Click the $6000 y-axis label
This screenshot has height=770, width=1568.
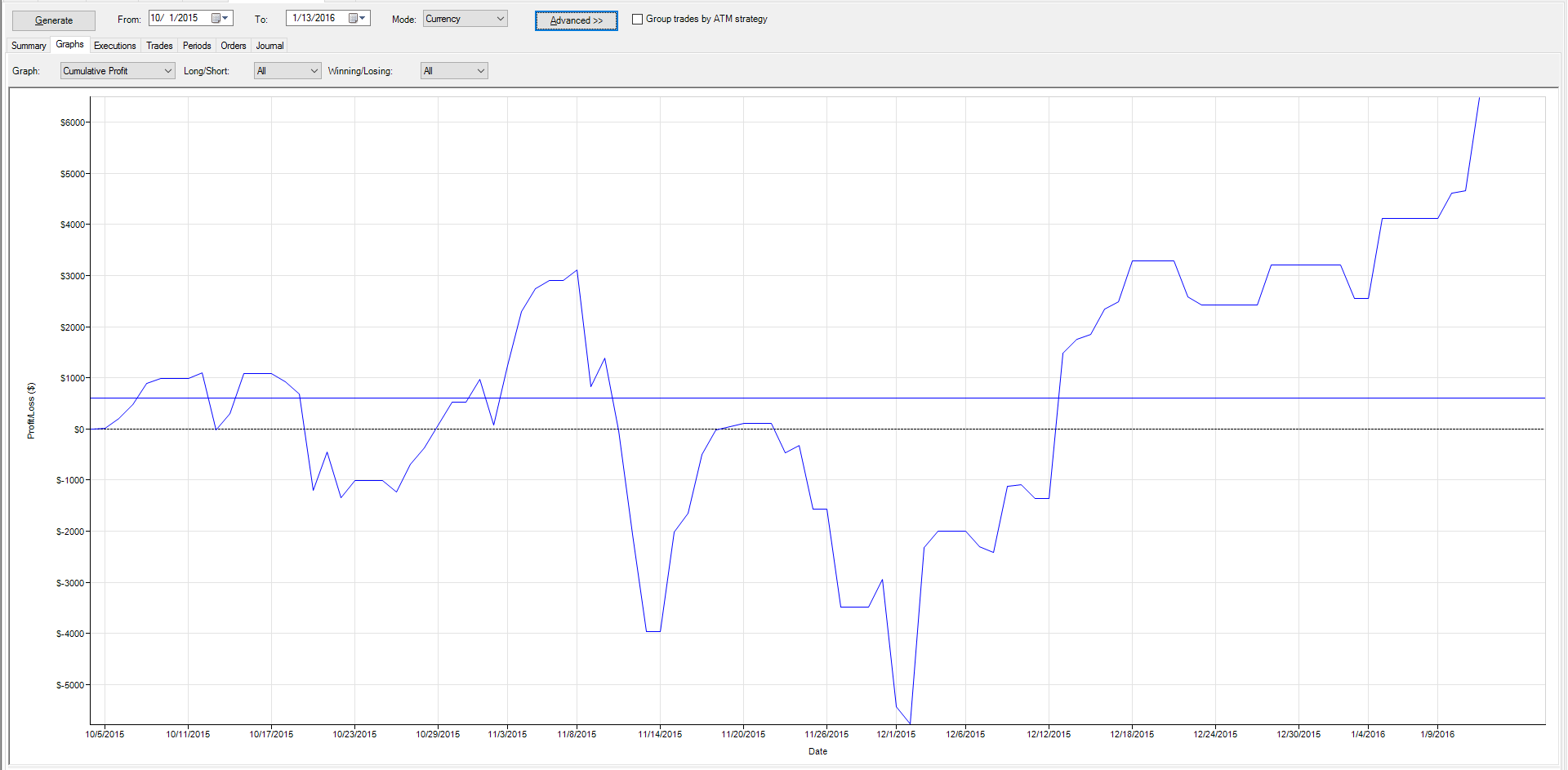click(72, 122)
